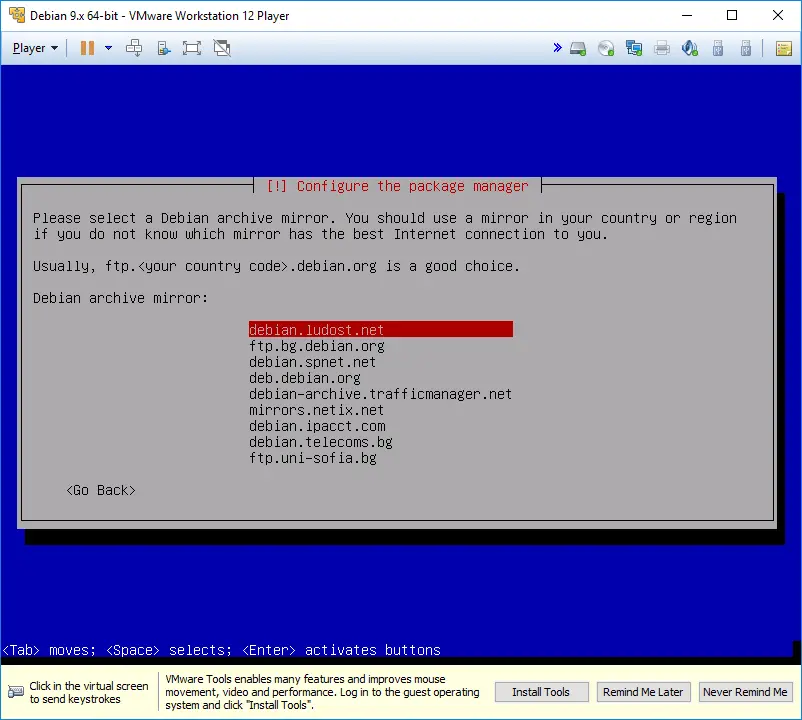The height and width of the screenshot is (720, 802).
Task: Click the first USB device icon
Action: pyautogui.click(x=718, y=49)
